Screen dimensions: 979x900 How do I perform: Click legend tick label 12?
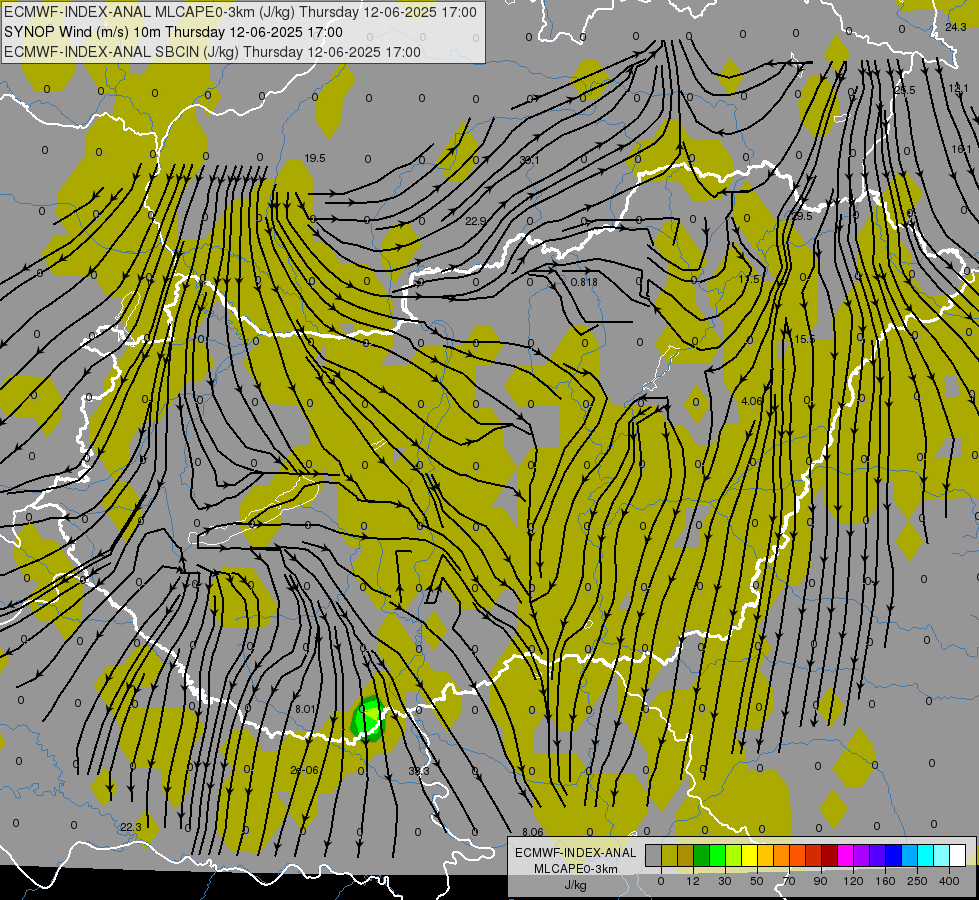pos(693,881)
